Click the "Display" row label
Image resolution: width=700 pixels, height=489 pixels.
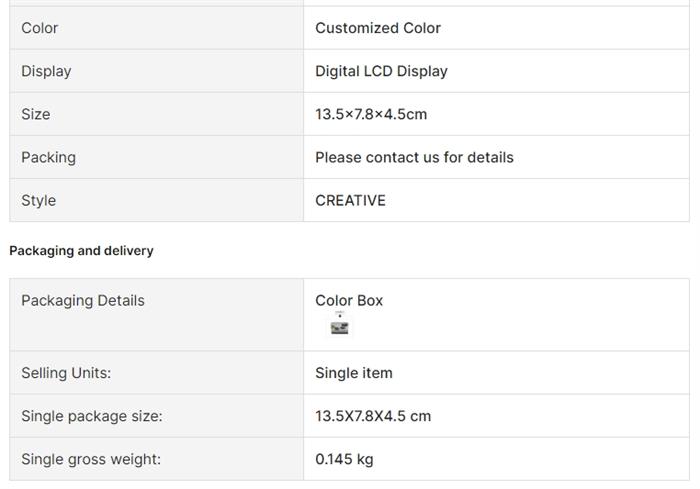(46, 71)
